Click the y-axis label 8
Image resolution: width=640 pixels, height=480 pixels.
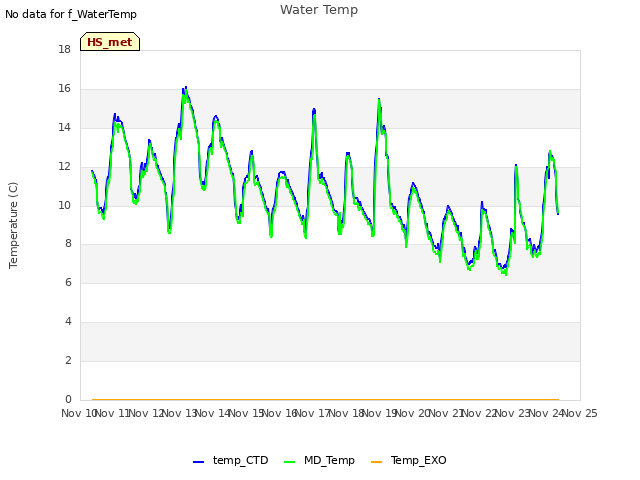(68, 244)
